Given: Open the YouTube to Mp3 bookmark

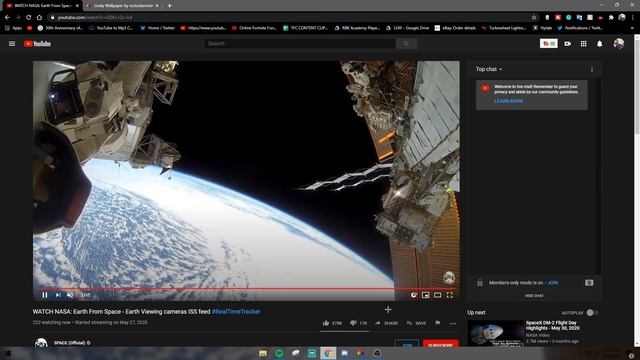Looking at the screenshot, I should pyautogui.click(x=111, y=28).
